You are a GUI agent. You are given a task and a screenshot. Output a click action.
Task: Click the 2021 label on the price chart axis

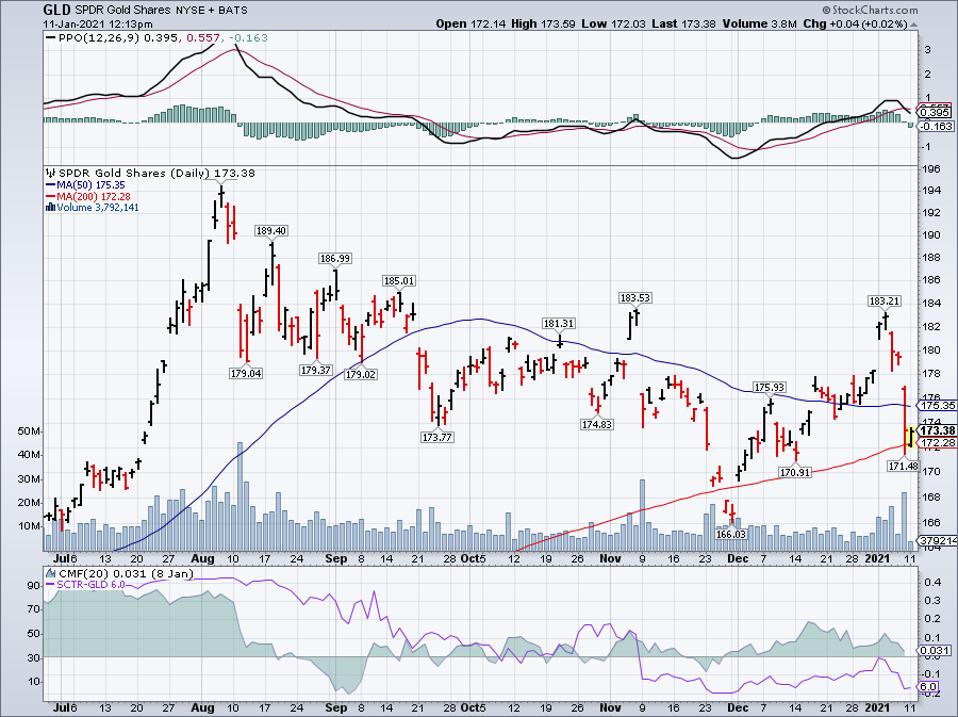point(879,558)
